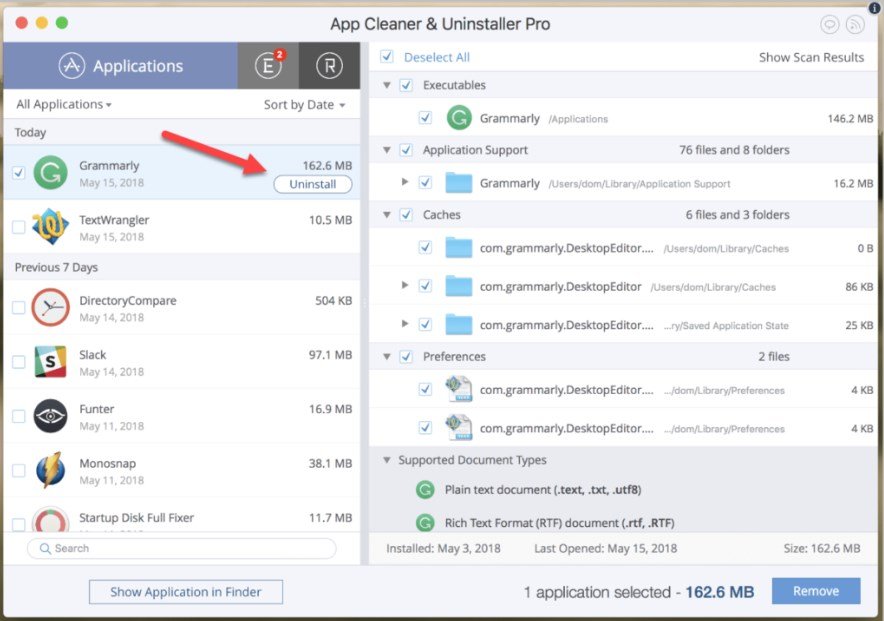Switch to the Applications tab

tap(121, 66)
